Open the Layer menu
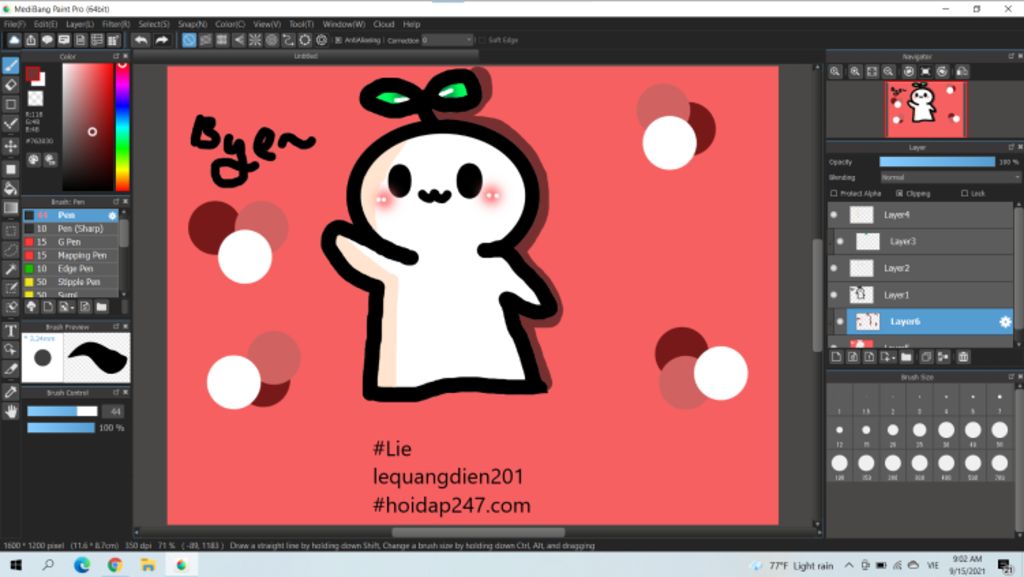This screenshot has width=1024, height=577. point(80,24)
